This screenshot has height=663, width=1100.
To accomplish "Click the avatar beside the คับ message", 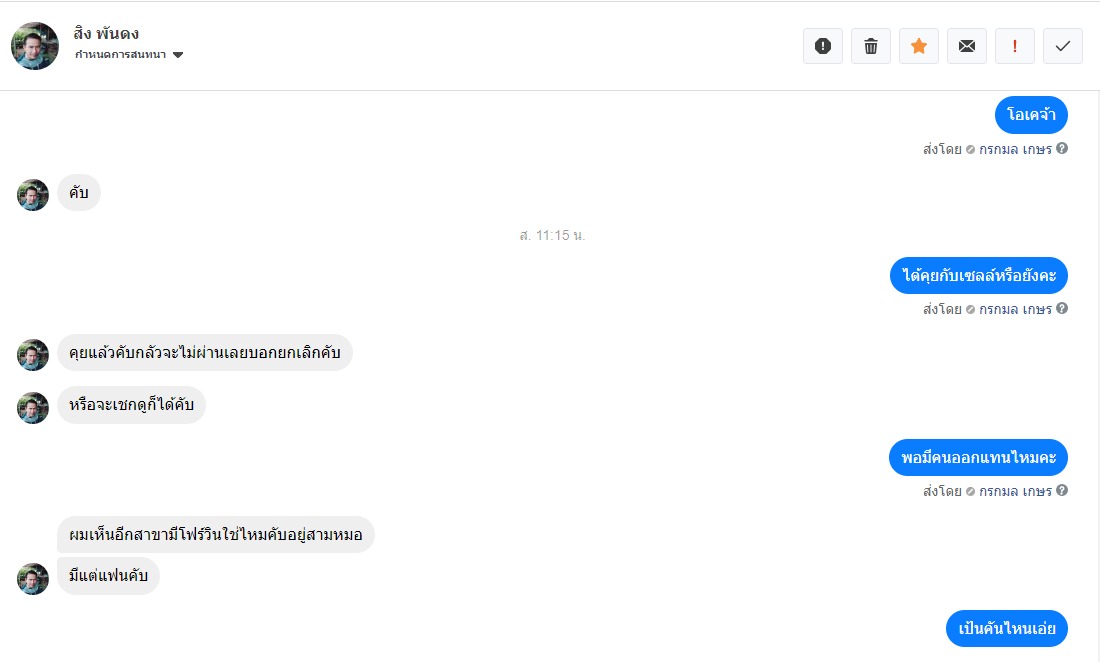I will (33, 195).
